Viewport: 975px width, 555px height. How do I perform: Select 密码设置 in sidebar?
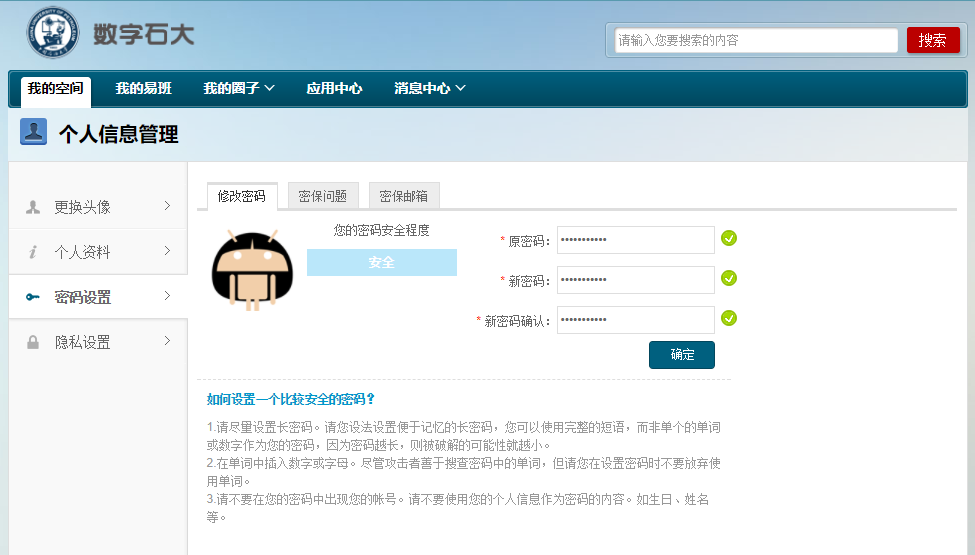[98, 296]
